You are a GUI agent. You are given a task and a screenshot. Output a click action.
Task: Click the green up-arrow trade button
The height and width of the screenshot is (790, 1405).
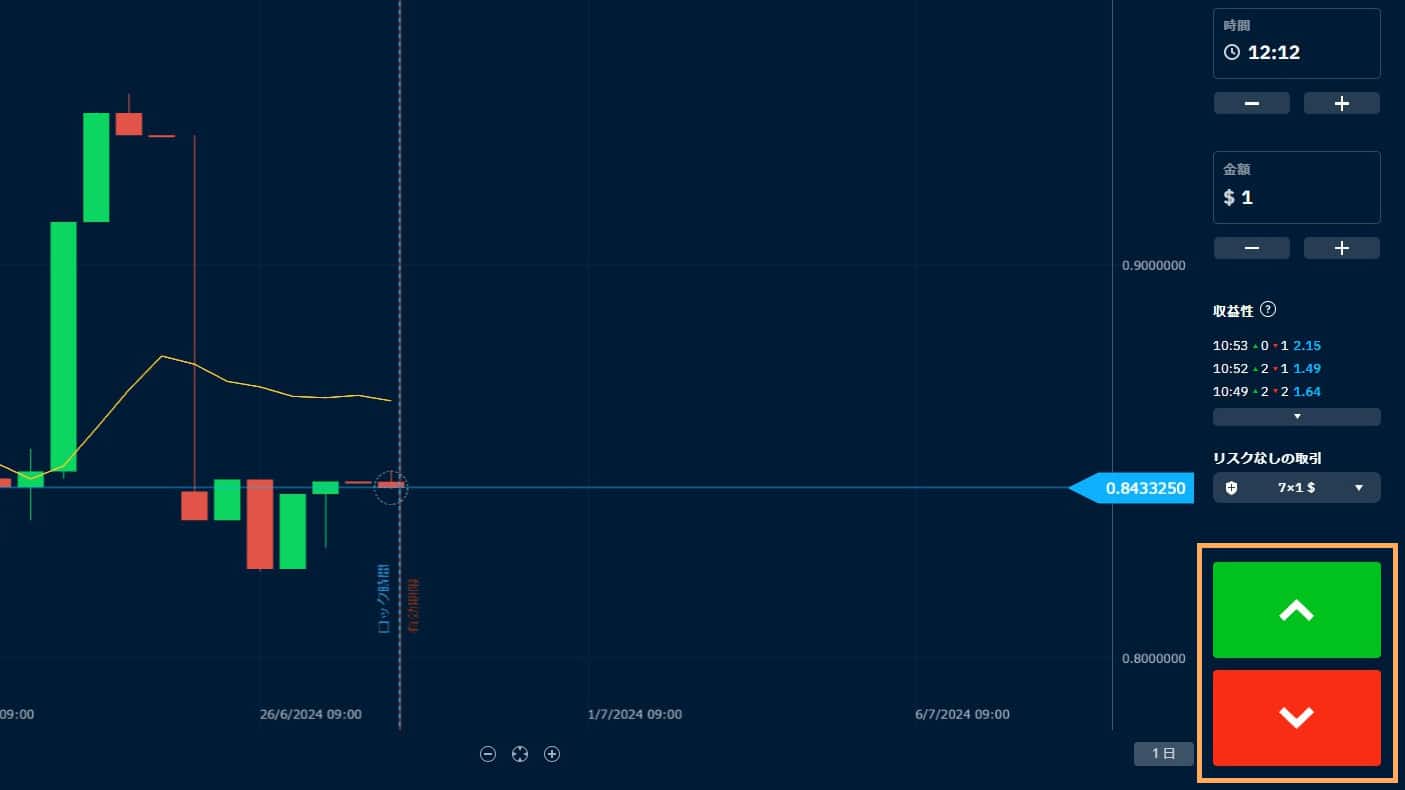click(1296, 610)
